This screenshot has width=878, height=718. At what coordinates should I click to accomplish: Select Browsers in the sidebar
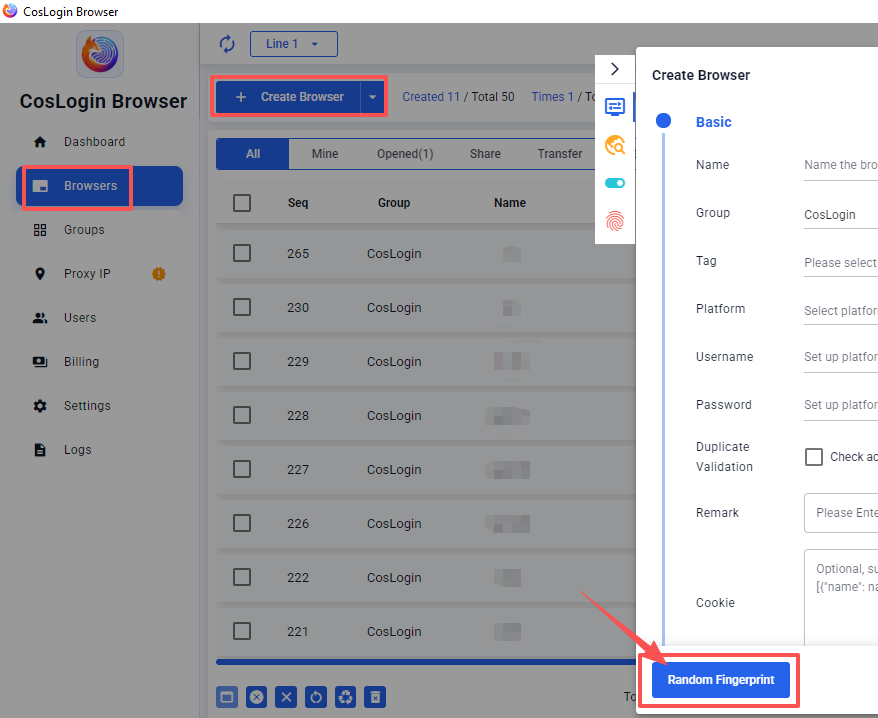pyautogui.click(x=99, y=186)
